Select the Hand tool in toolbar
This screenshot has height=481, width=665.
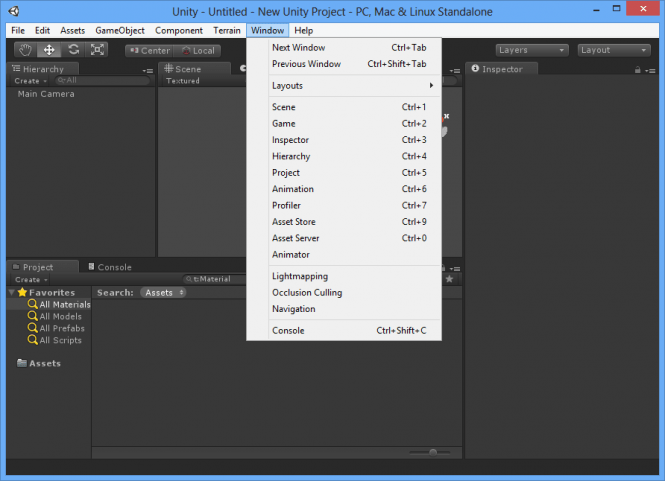(25, 50)
